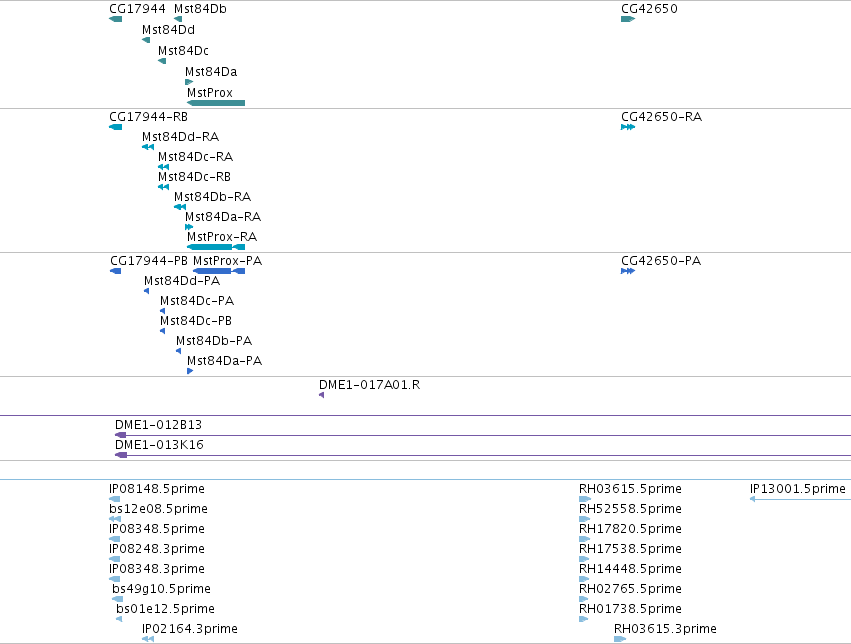The width and height of the screenshot is (851, 644).
Task: Select protein CG17944-PB
Action: click(x=149, y=261)
